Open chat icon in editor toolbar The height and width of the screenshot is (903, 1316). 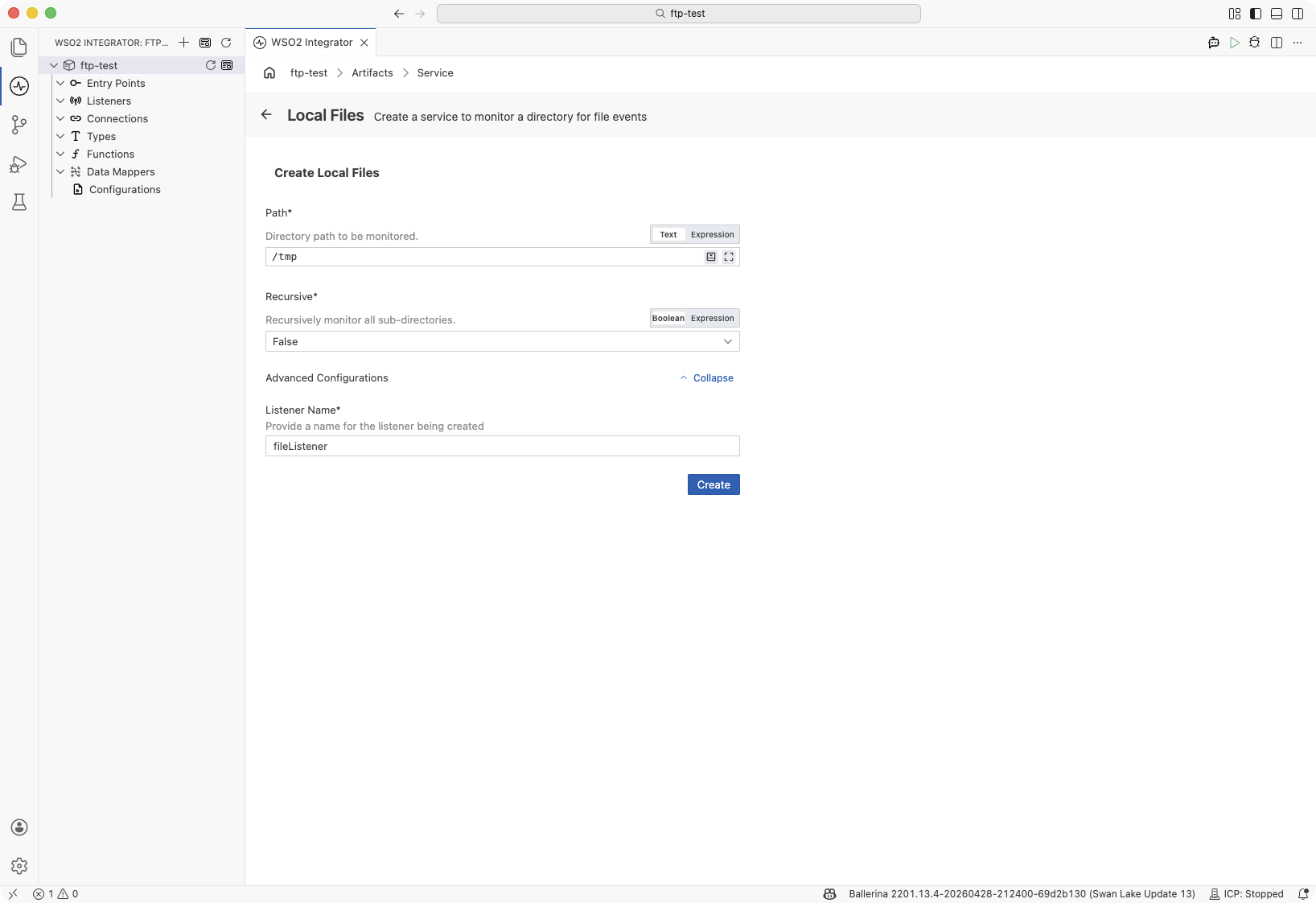click(x=1214, y=43)
